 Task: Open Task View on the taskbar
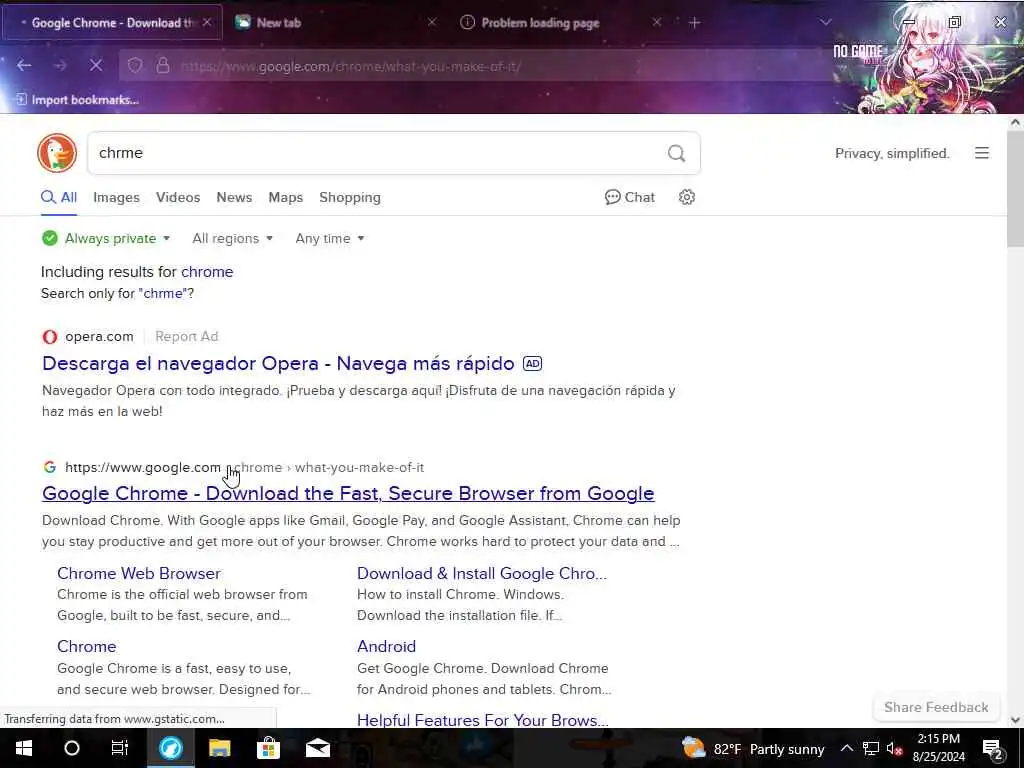pyautogui.click(x=120, y=748)
